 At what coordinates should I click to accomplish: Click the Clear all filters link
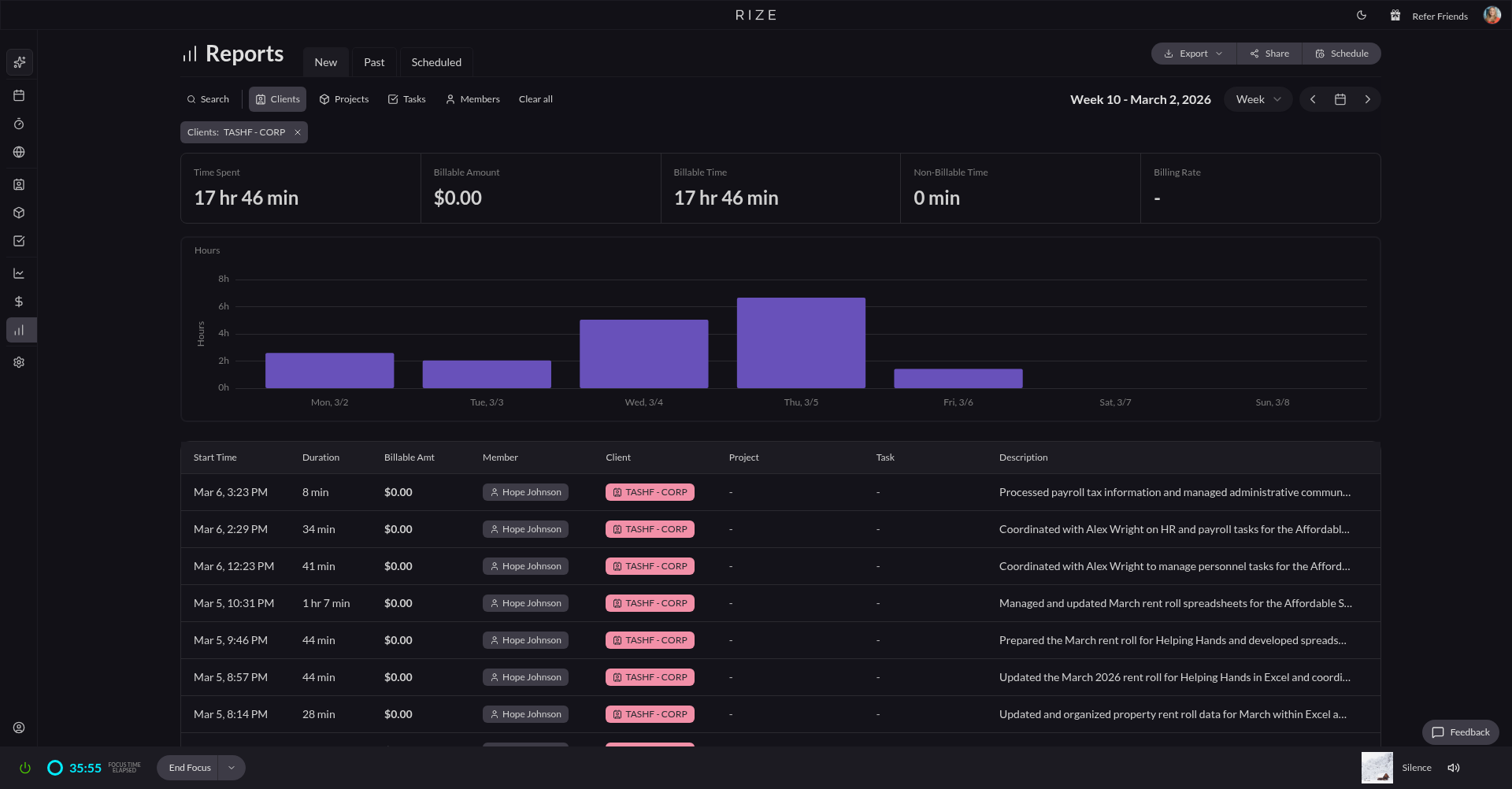pyautogui.click(x=535, y=99)
